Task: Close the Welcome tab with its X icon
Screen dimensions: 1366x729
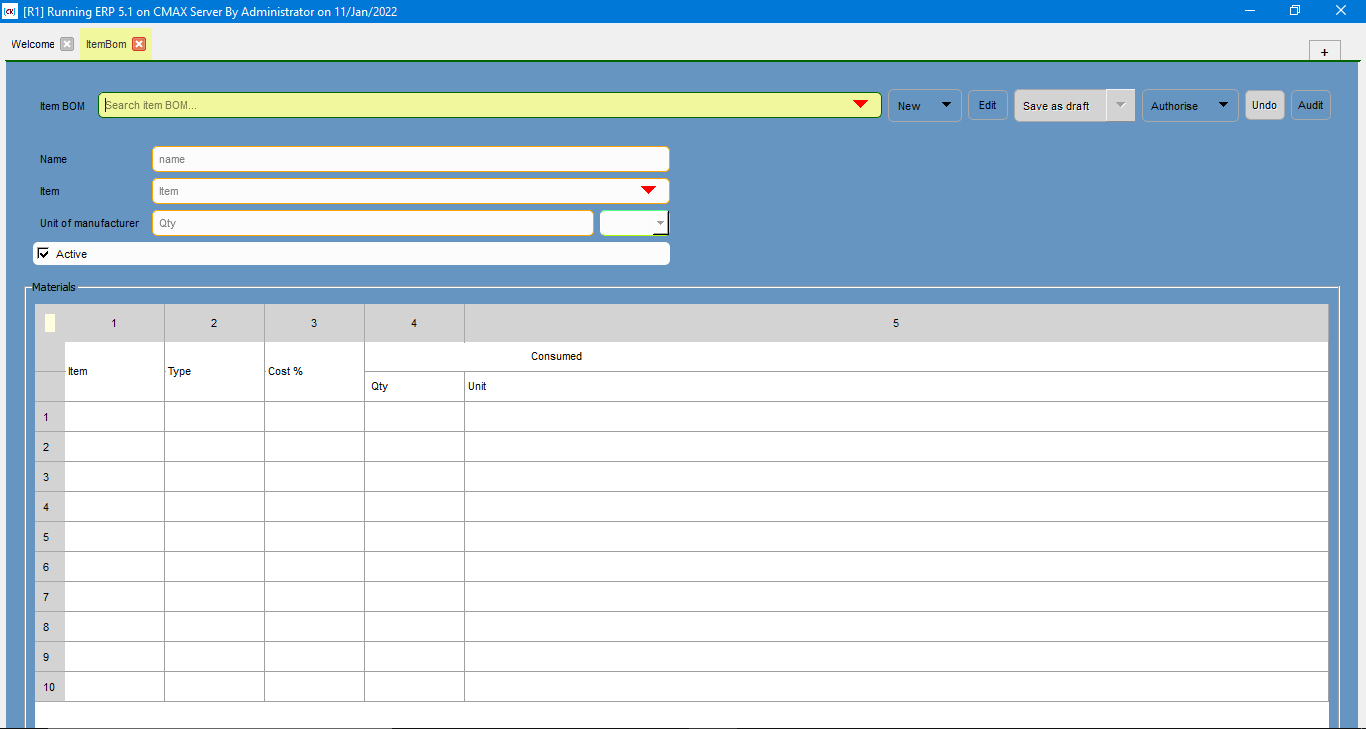Action: [x=67, y=44]
